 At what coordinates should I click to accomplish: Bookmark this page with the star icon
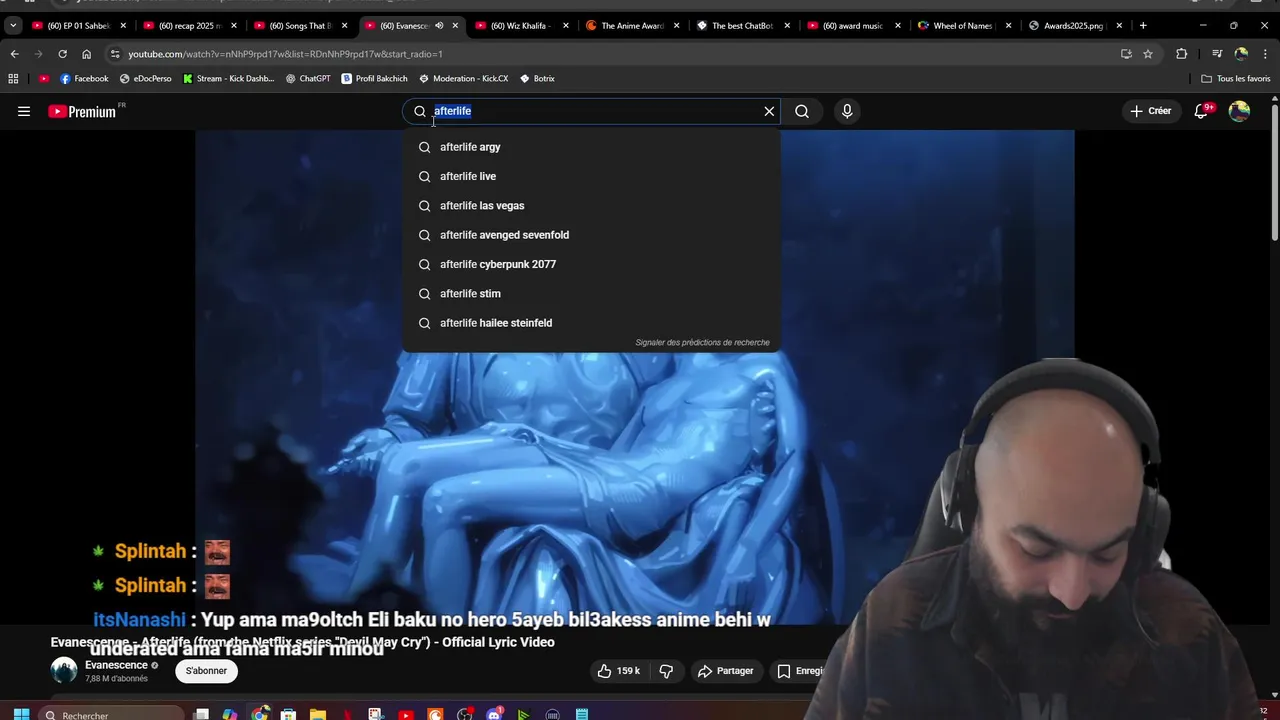[x=1148, y=54]
